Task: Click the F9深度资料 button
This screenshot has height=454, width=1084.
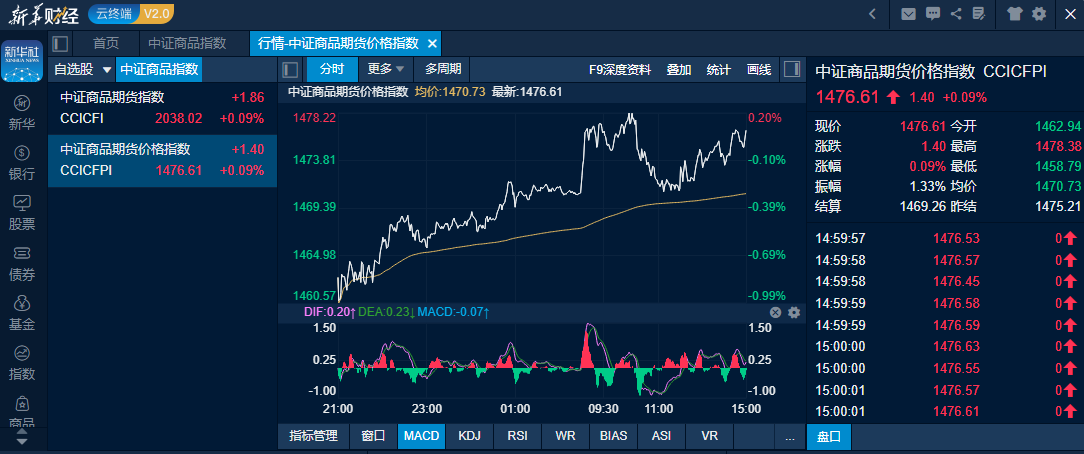Action: tap(619, 70)
